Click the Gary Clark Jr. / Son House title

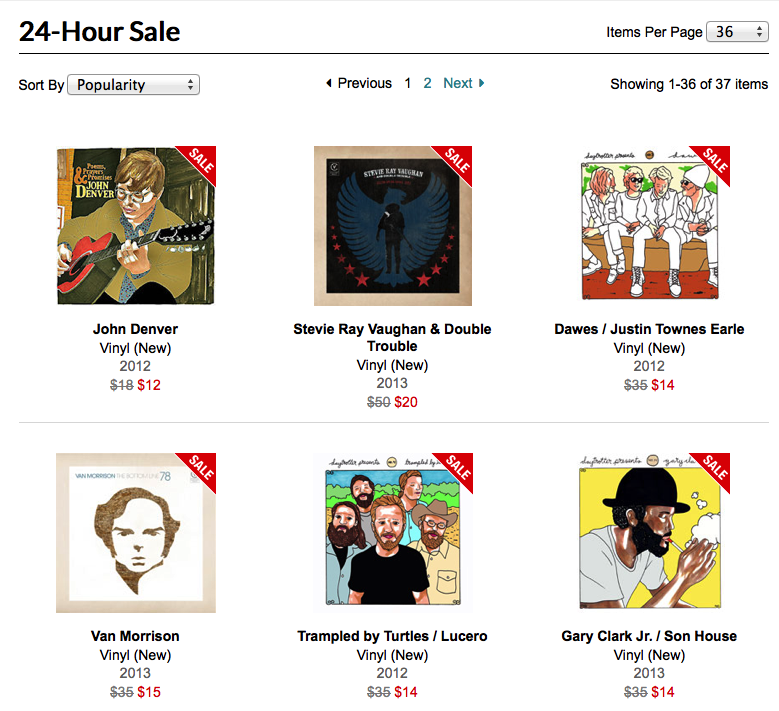[x=649, y=636]
